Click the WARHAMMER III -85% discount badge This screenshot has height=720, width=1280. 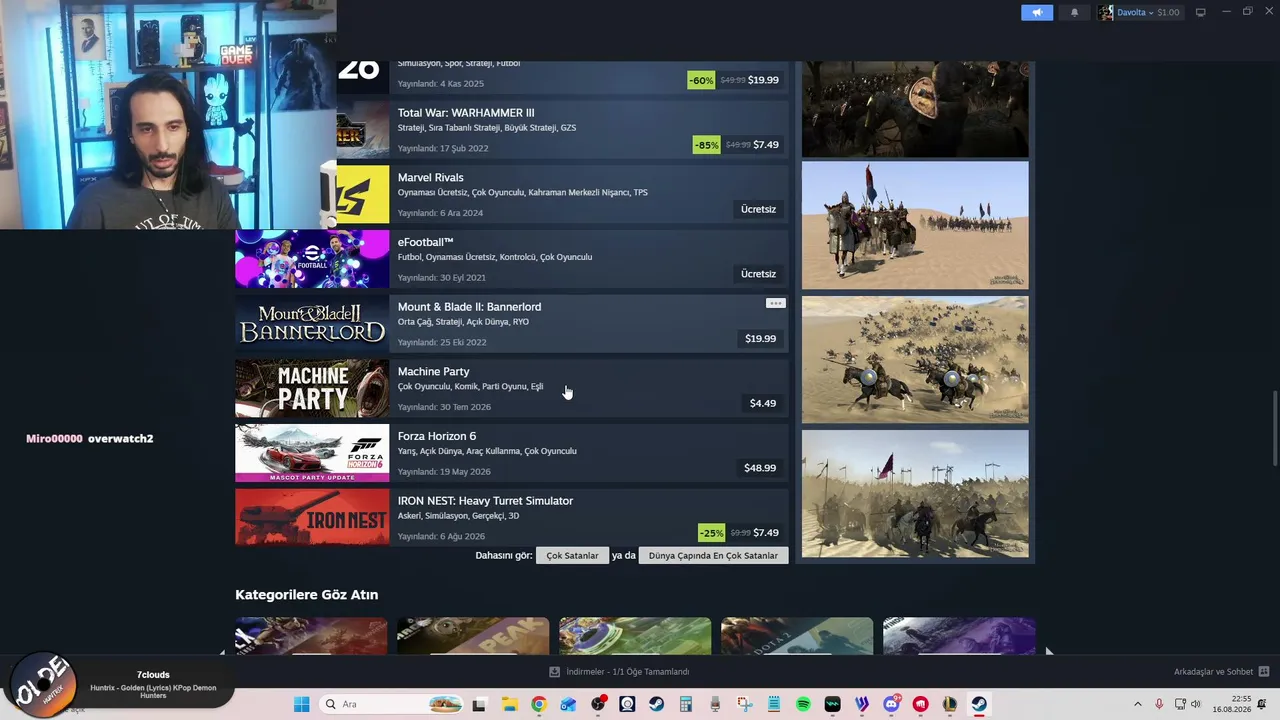pyautogui.click(x=707, y=145)
